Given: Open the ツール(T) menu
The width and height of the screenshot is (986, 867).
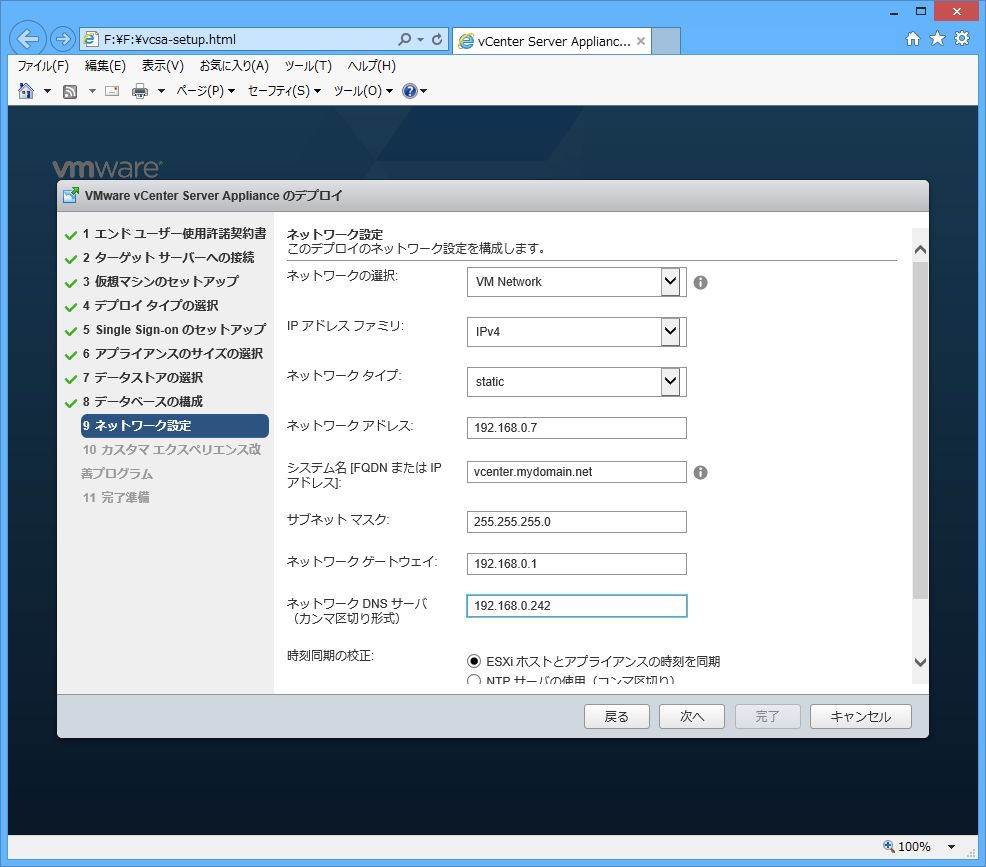Looking at the screenshot, I should pyautogui.click(x=307, y=66).
